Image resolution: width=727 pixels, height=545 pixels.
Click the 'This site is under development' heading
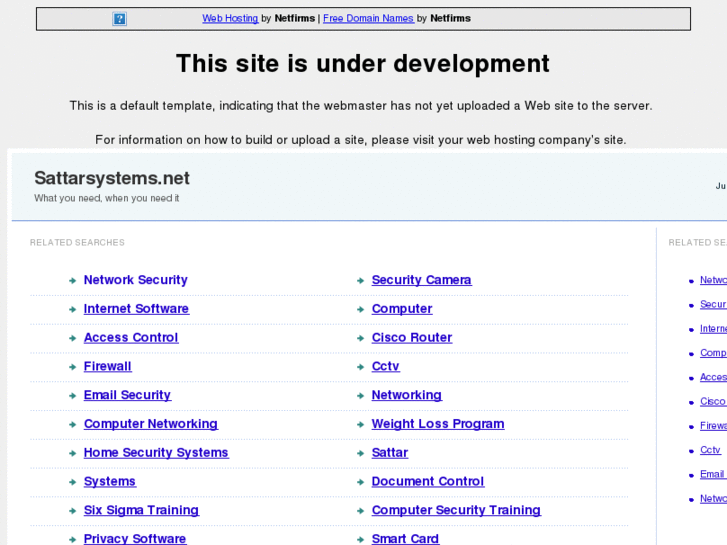pyautogui.click(x=363, y=64)
